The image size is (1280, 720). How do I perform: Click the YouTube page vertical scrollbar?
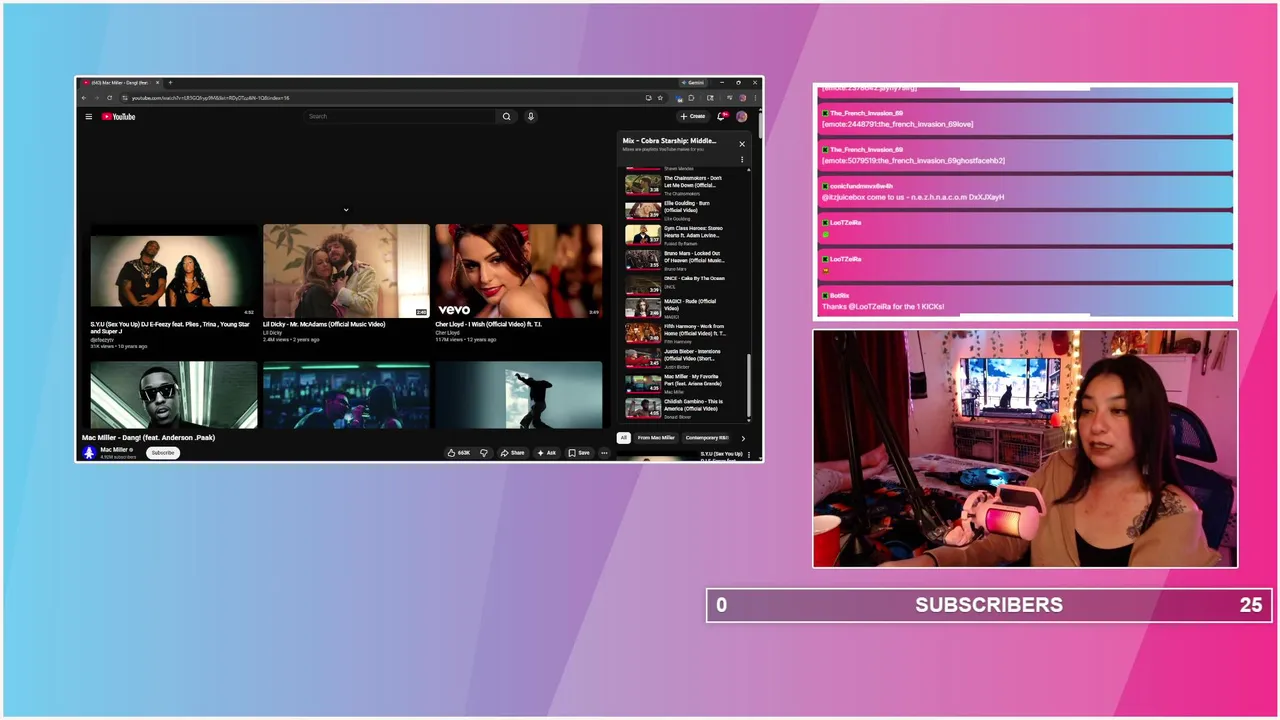tap(761, 125)
